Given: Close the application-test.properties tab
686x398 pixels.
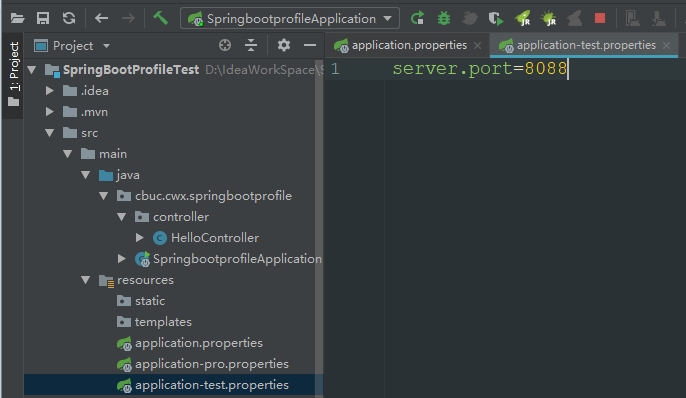Looking at the screenshot, I should (x=666, y=45).
